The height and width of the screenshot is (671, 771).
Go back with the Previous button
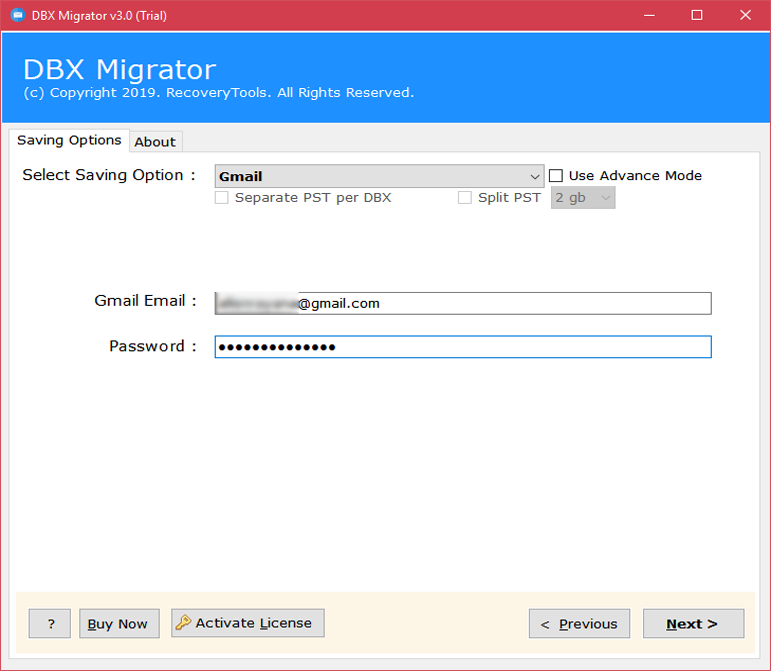tap(579, 623)
